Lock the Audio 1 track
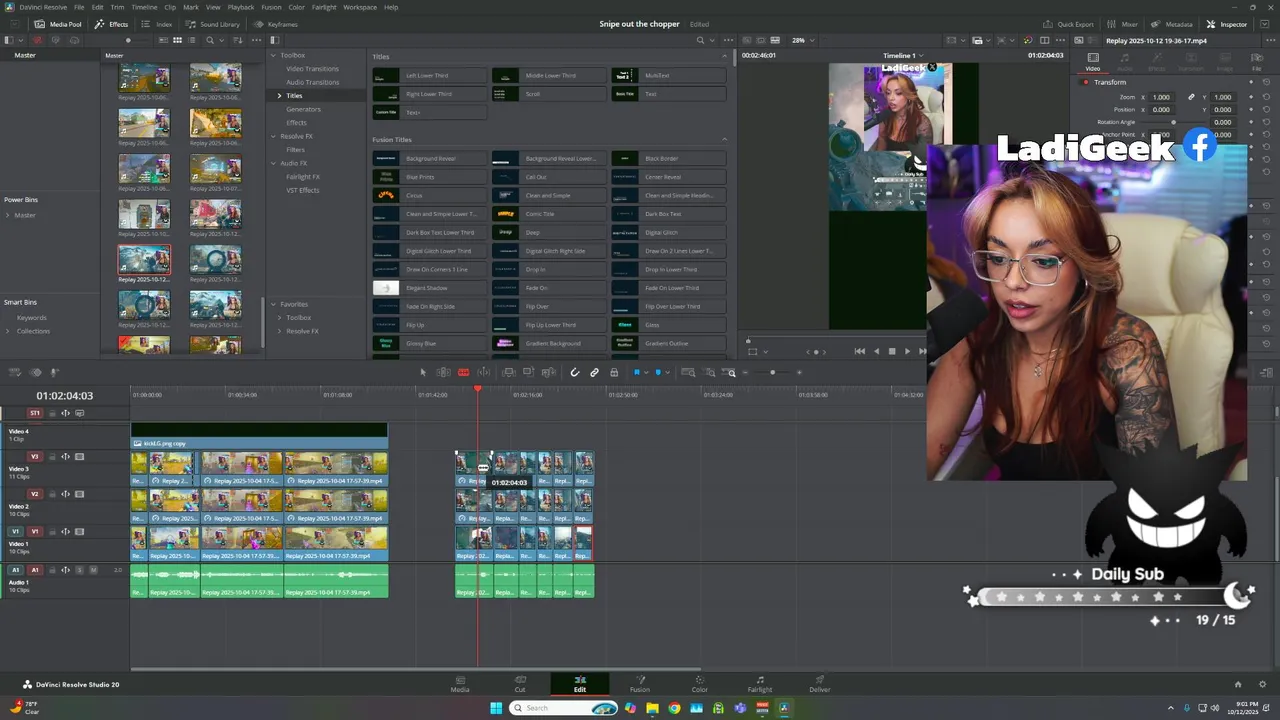 click(52, 570)
